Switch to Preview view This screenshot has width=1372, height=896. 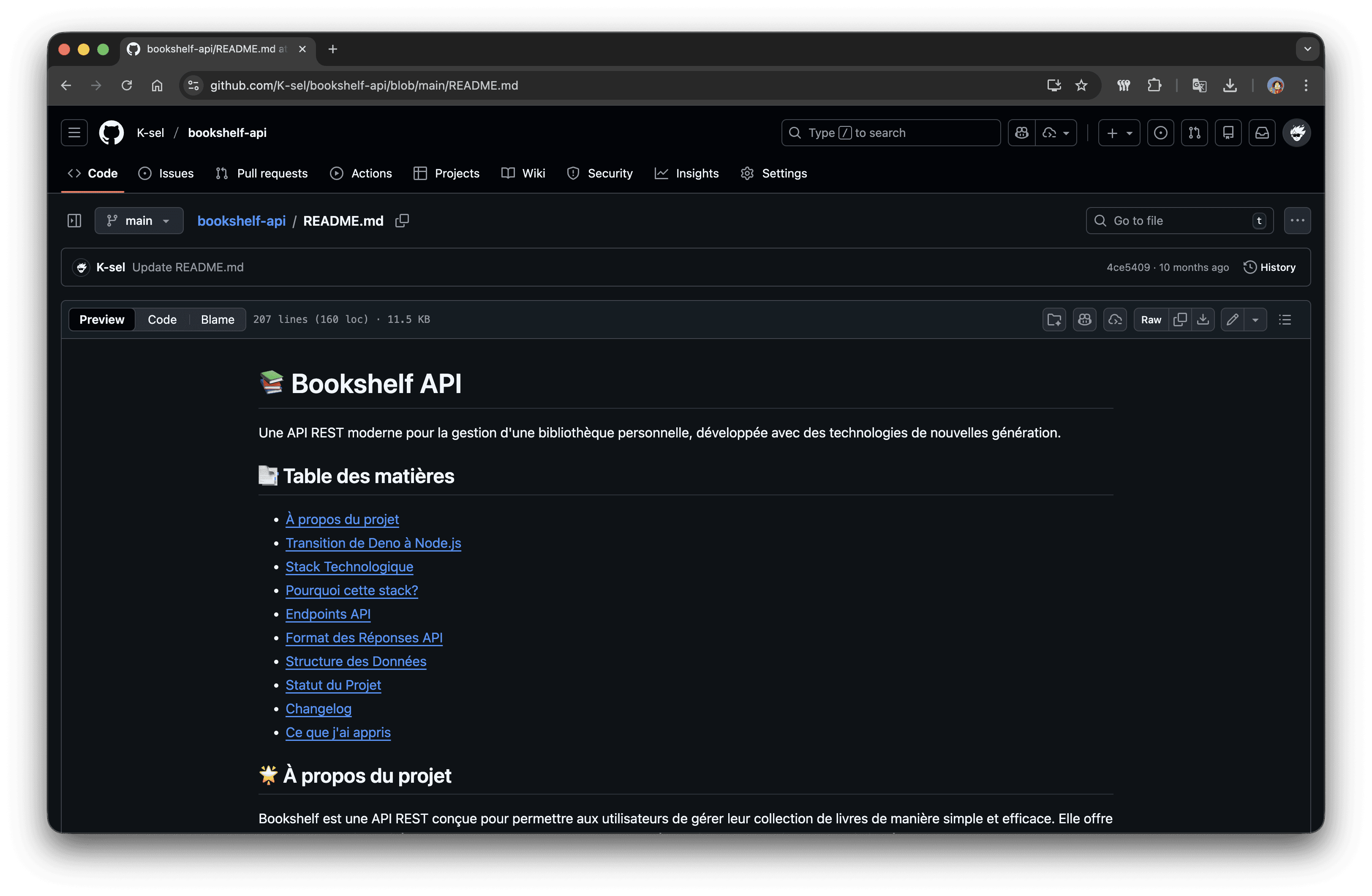point(101,320)
